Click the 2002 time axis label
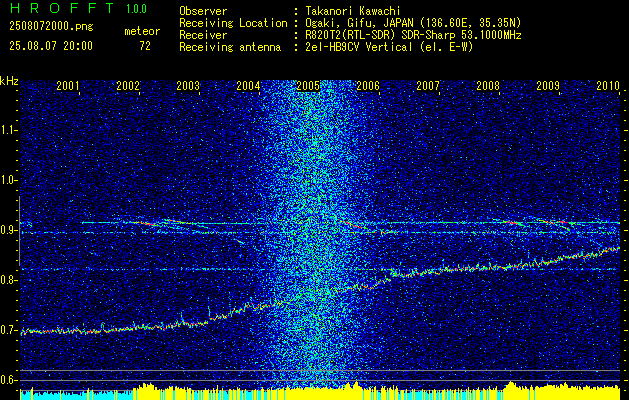This screenshot has height=400, width=629. click(128, 85)
